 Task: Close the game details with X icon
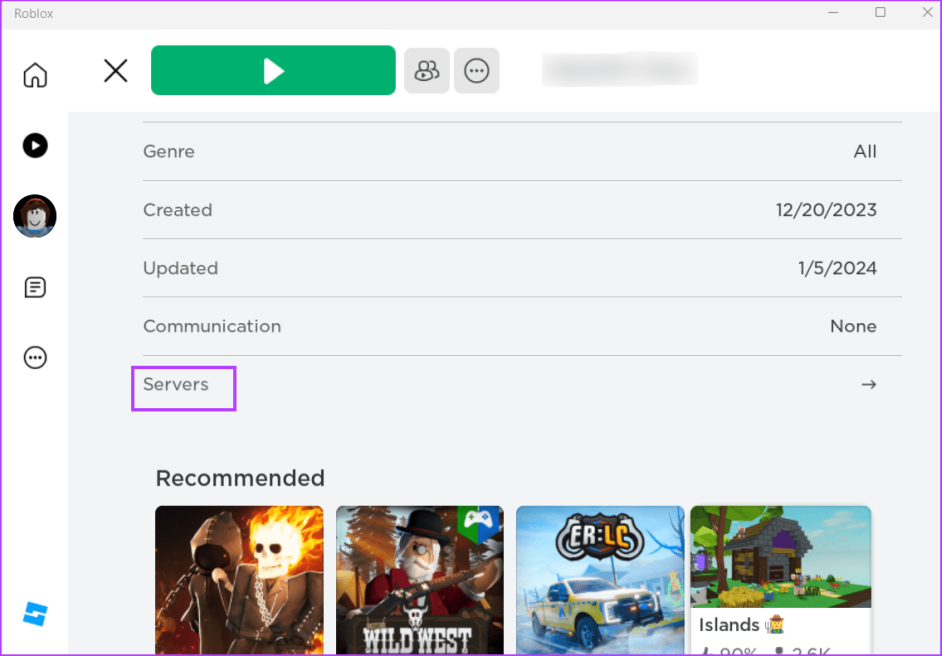[x=115, y=70]
